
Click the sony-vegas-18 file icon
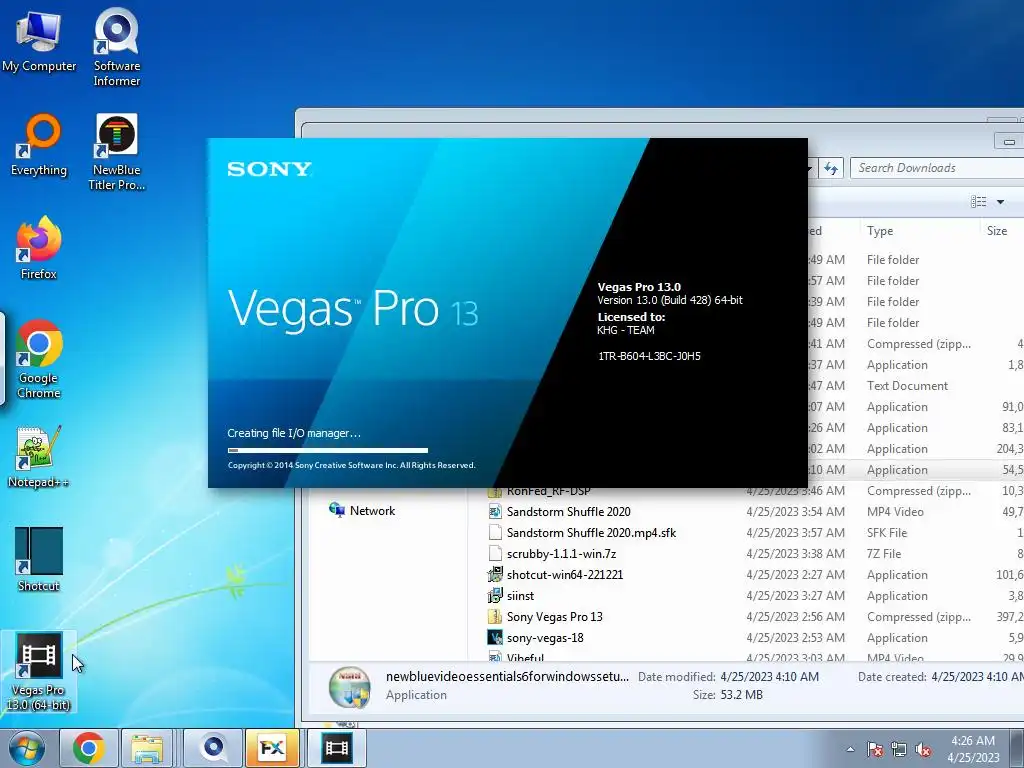(x=495, y=637)
